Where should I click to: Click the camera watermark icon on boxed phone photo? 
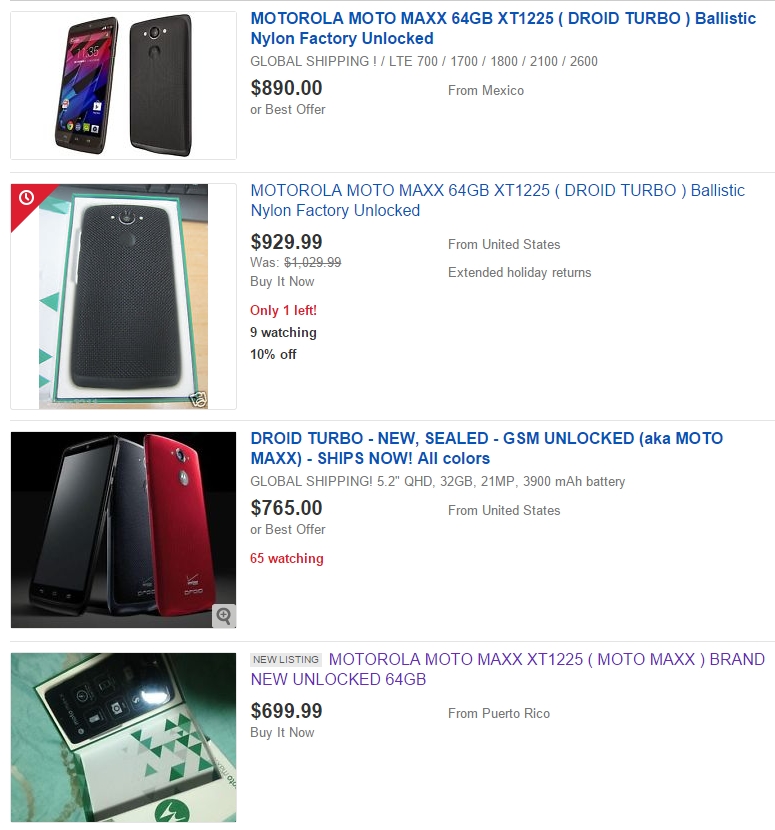click(x=199, y=400)
